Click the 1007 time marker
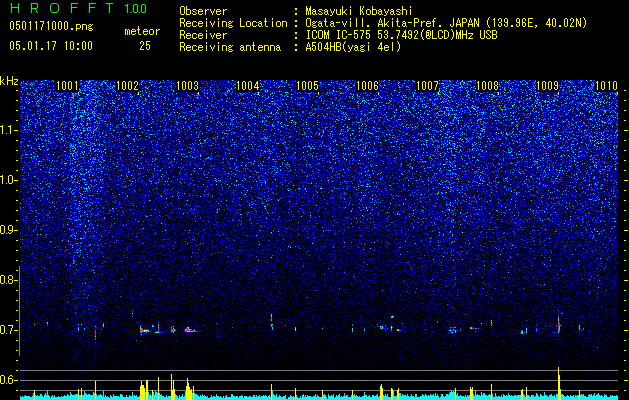The image size is (629, 400). (x=428, y=85)
